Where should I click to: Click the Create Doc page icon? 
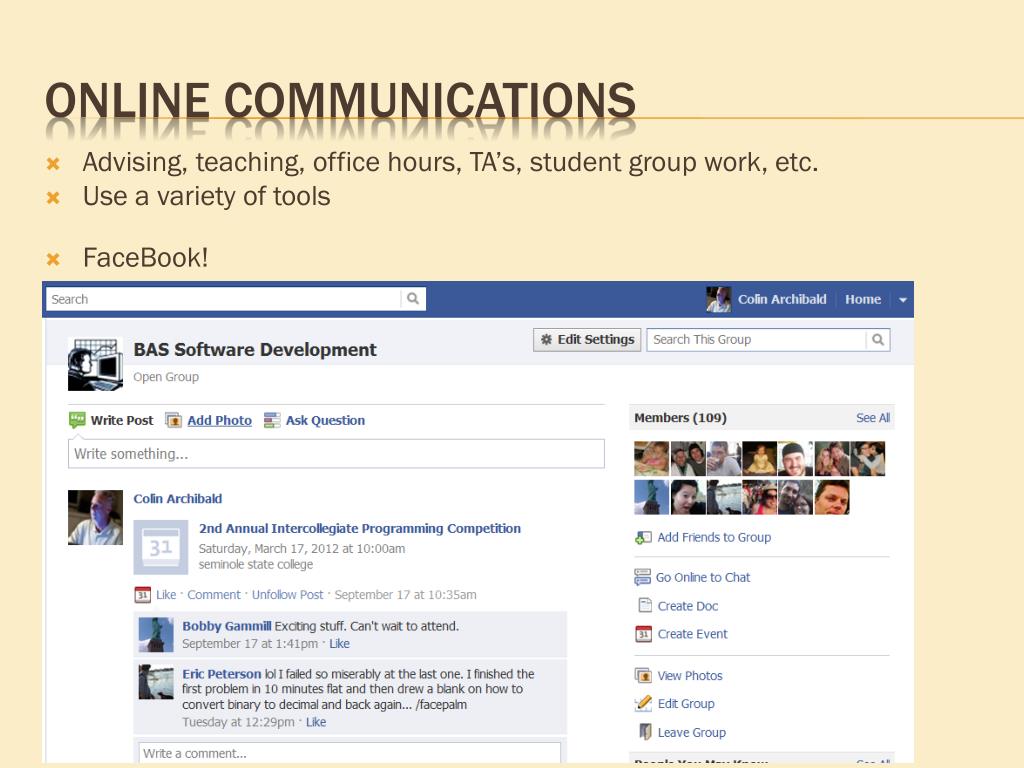coord(645,605)
